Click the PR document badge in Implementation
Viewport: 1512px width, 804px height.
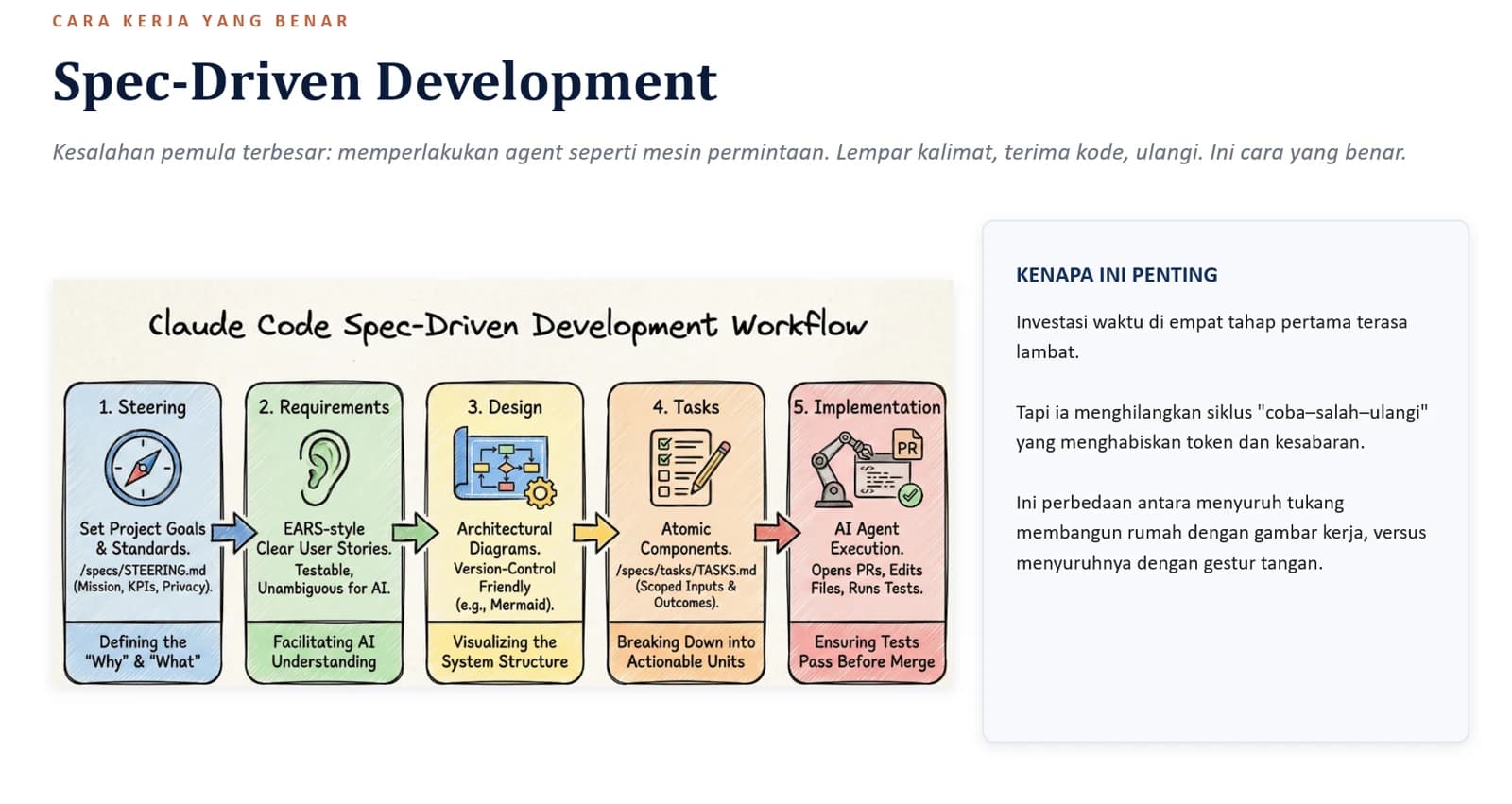pos(907,446)
